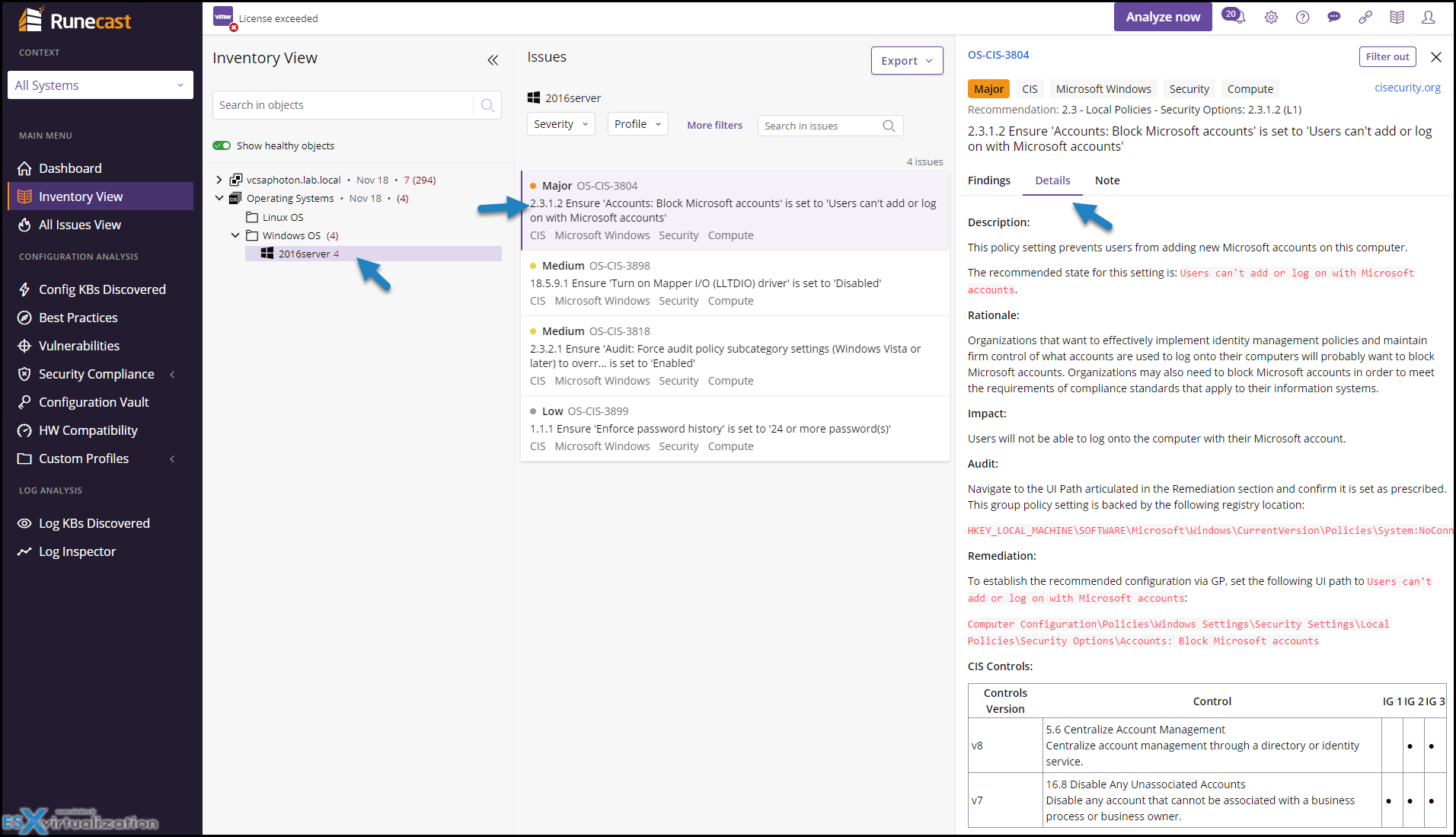Expand the vcsaphoton.lab.local tree node
Viewport: 1456px width, 837px height.
[219, 180]
